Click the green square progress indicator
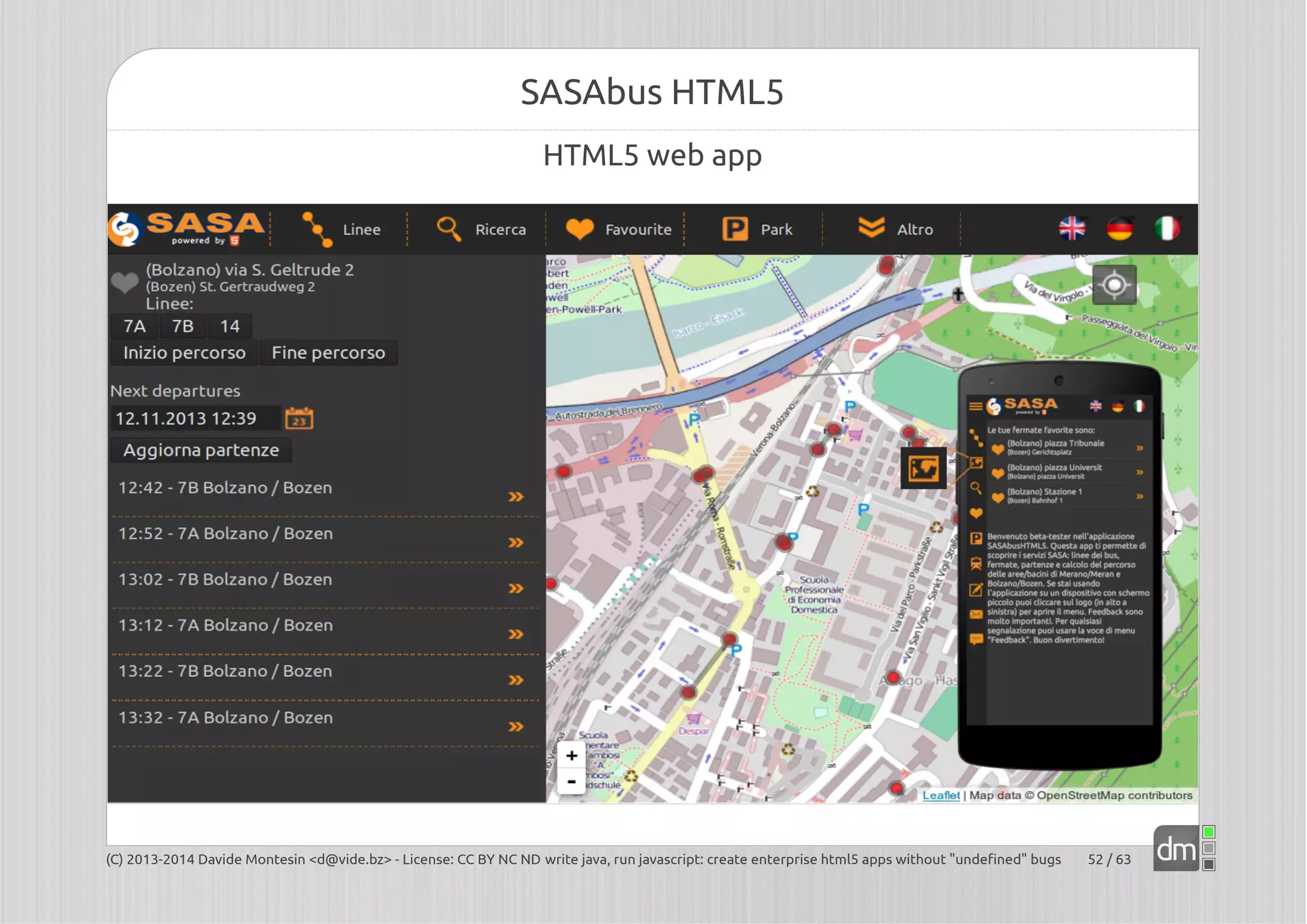The image size is (1307, 924). click(x=1208, y=831)
